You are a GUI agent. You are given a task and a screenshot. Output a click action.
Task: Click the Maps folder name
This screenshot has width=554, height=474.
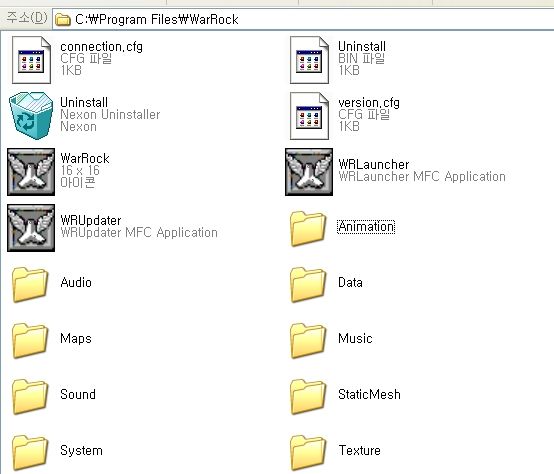click(76, 338)
